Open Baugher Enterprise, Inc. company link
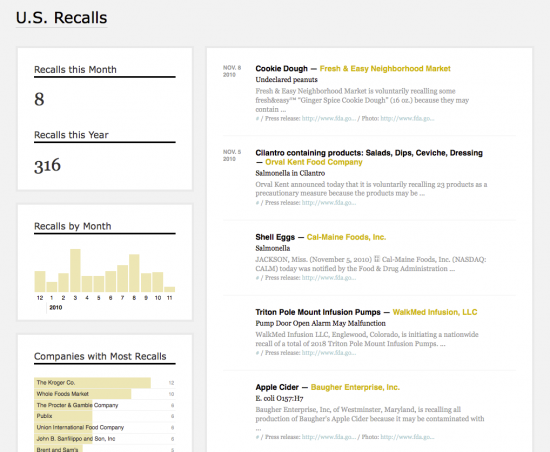Image resolution: width=550 pixels, height=452 pixels. (x=355, y=387)
